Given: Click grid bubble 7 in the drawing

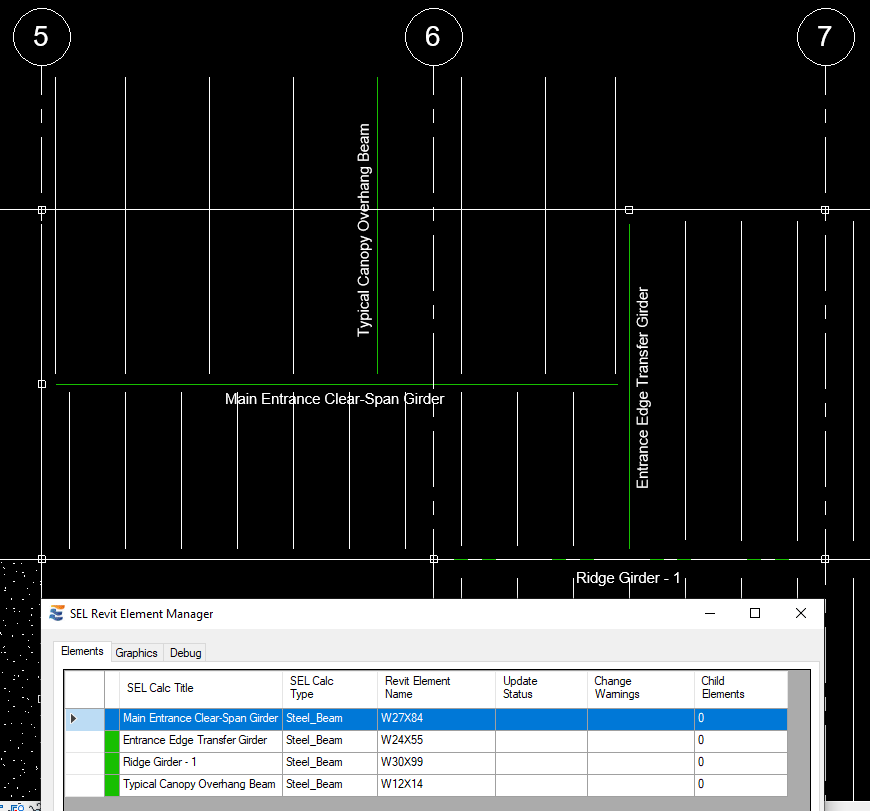Looking at the screenshot, I should coord(825,37).
